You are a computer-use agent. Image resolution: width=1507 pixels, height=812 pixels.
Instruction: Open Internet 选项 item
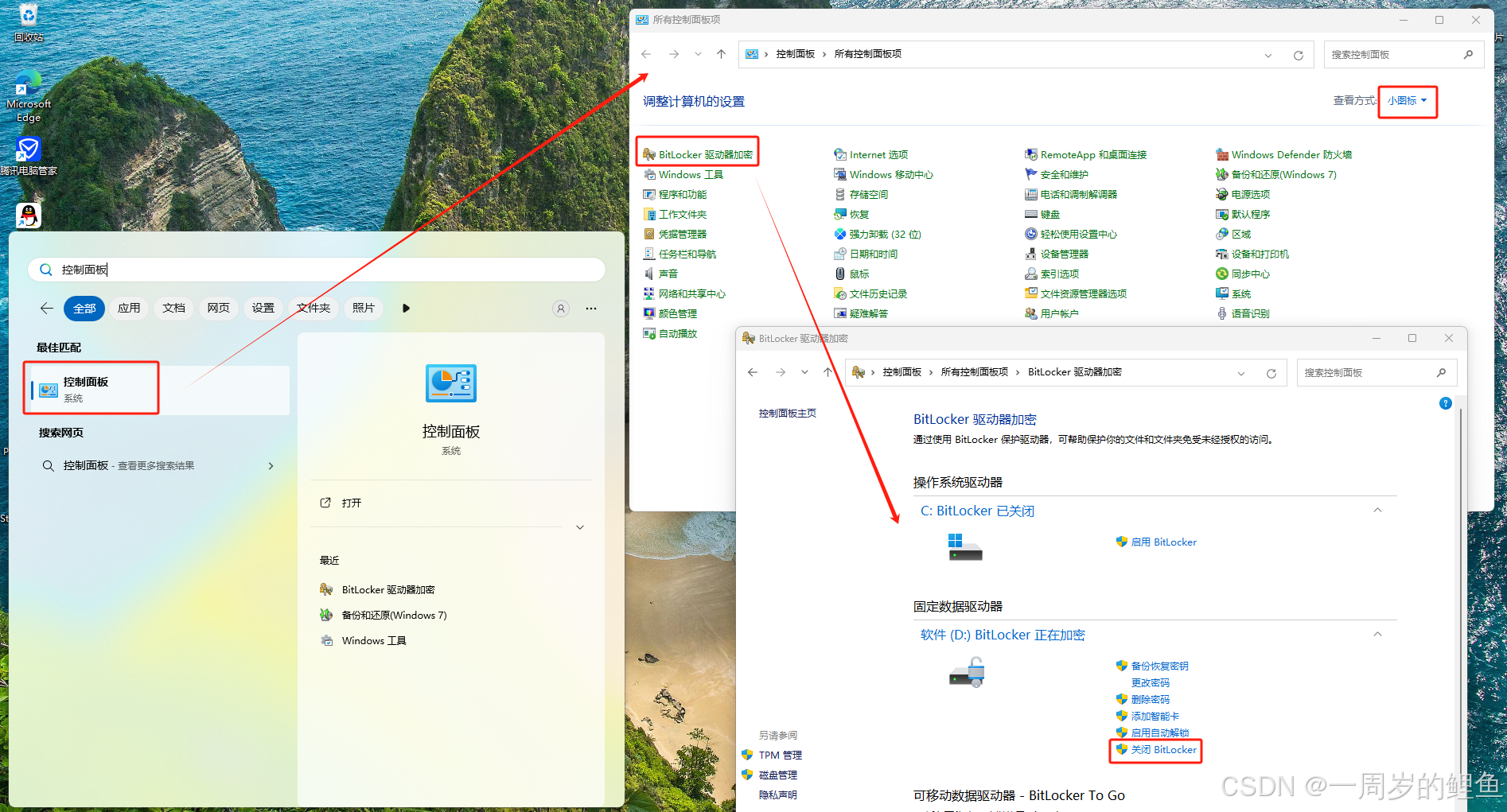(x=870, y=155)
